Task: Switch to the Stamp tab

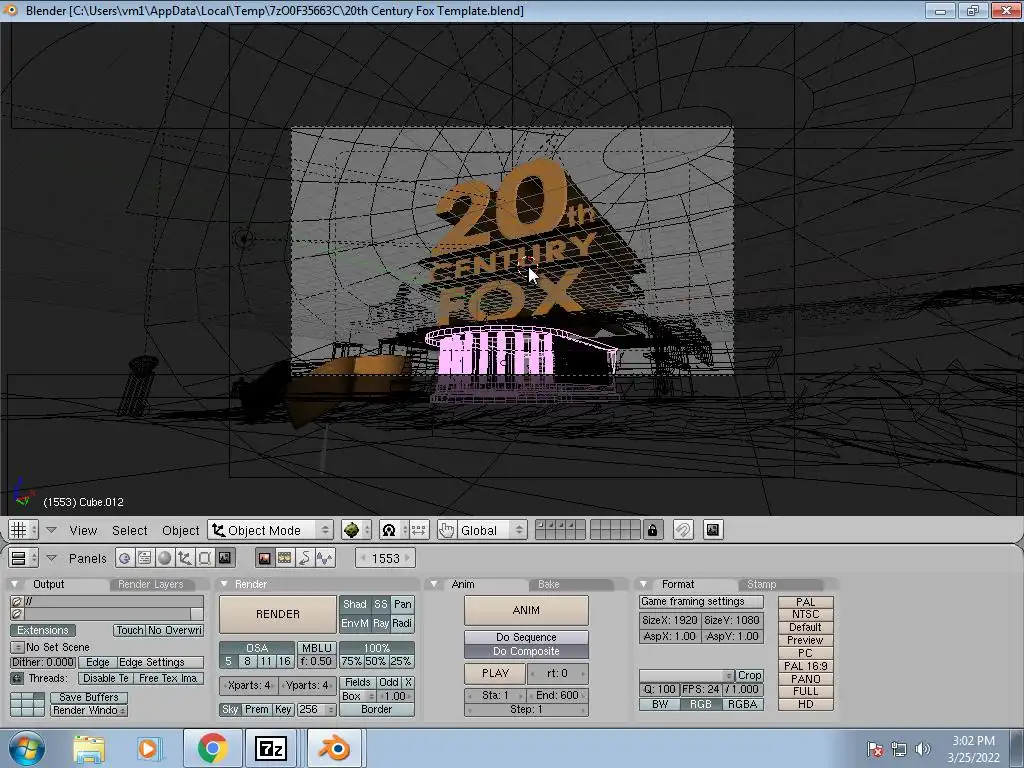Action: click(x=761, y=584)
